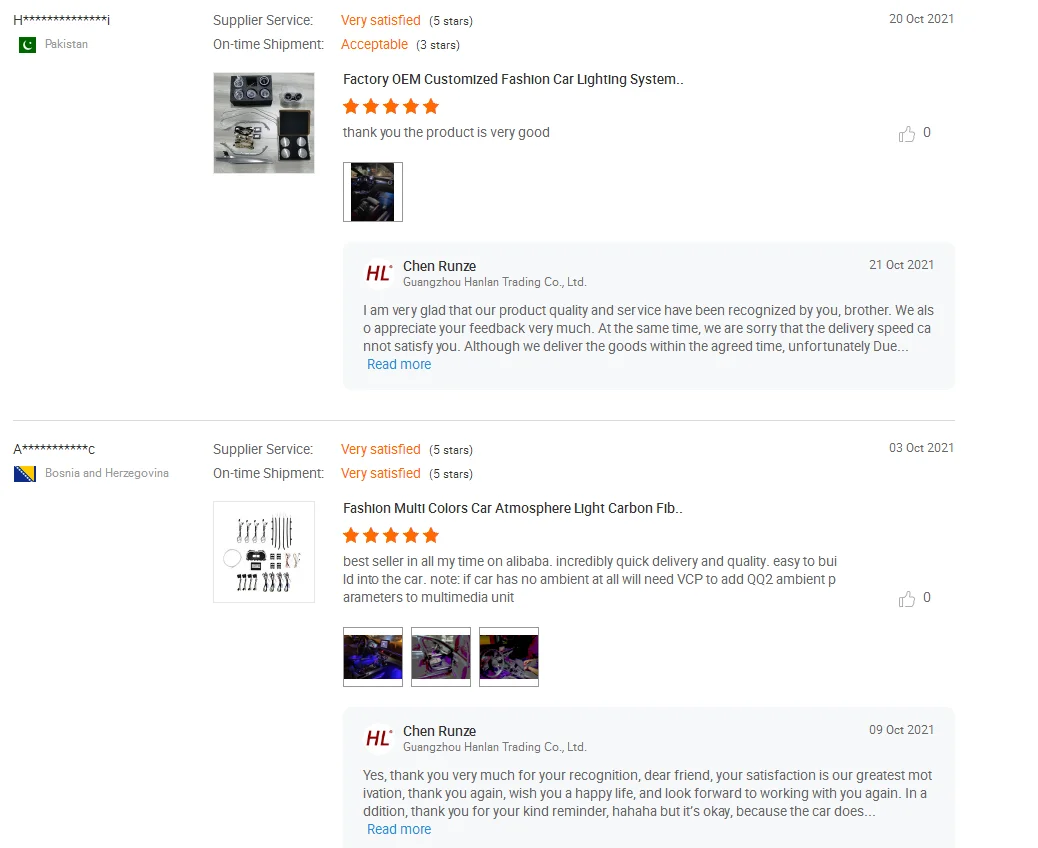Click the star rating under the Atmosphere Light title

(x=391, y=536)
